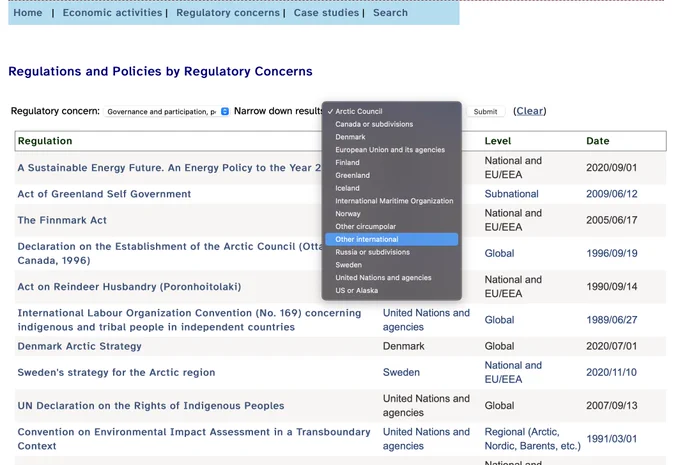Viewport: 680px width, 465px height.
Task: Click date 2005/06/17
Action: 611,220
